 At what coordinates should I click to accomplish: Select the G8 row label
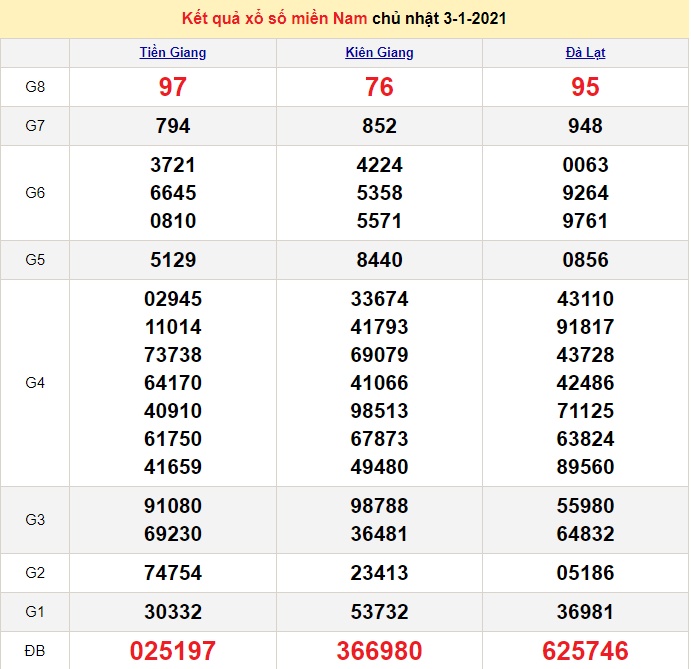point(35,87)
